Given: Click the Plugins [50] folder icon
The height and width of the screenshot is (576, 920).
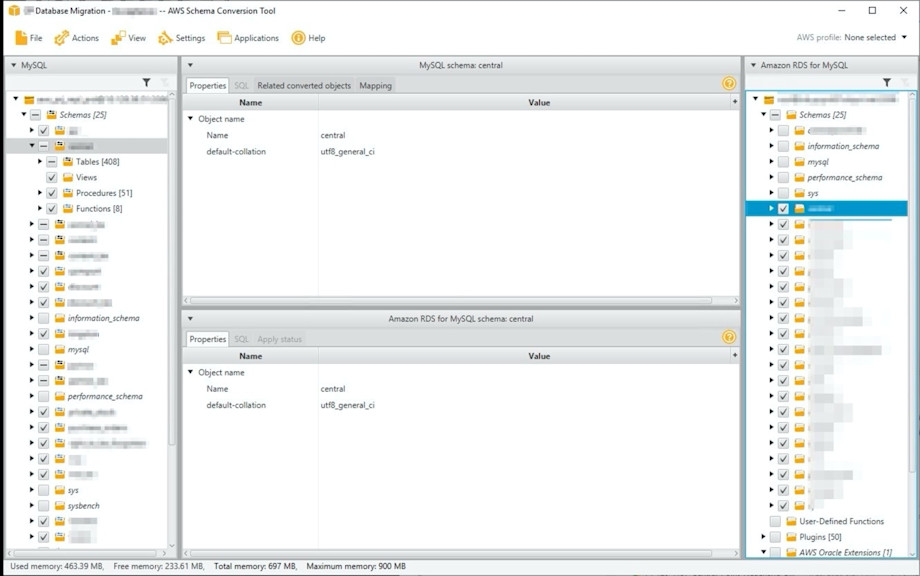Looking at the screenshot, I should pos(791,537).
